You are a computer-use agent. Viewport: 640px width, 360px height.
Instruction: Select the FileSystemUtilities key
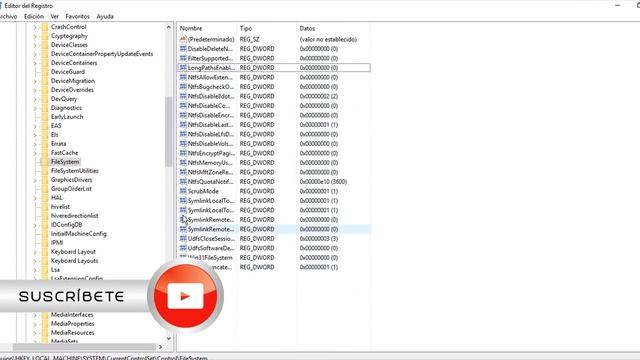click(x=75, y=171)
